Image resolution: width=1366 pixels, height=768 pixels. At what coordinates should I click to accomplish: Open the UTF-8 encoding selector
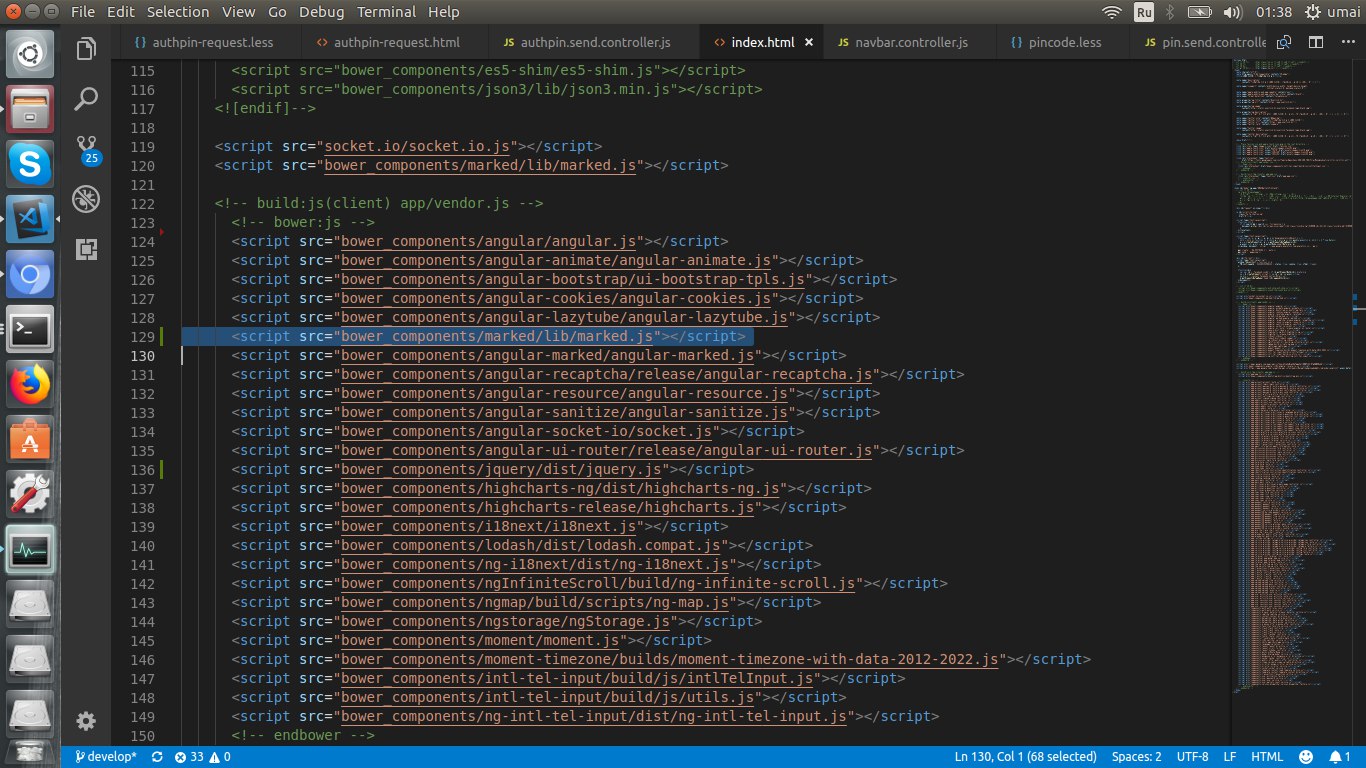tap(1192, 757)
